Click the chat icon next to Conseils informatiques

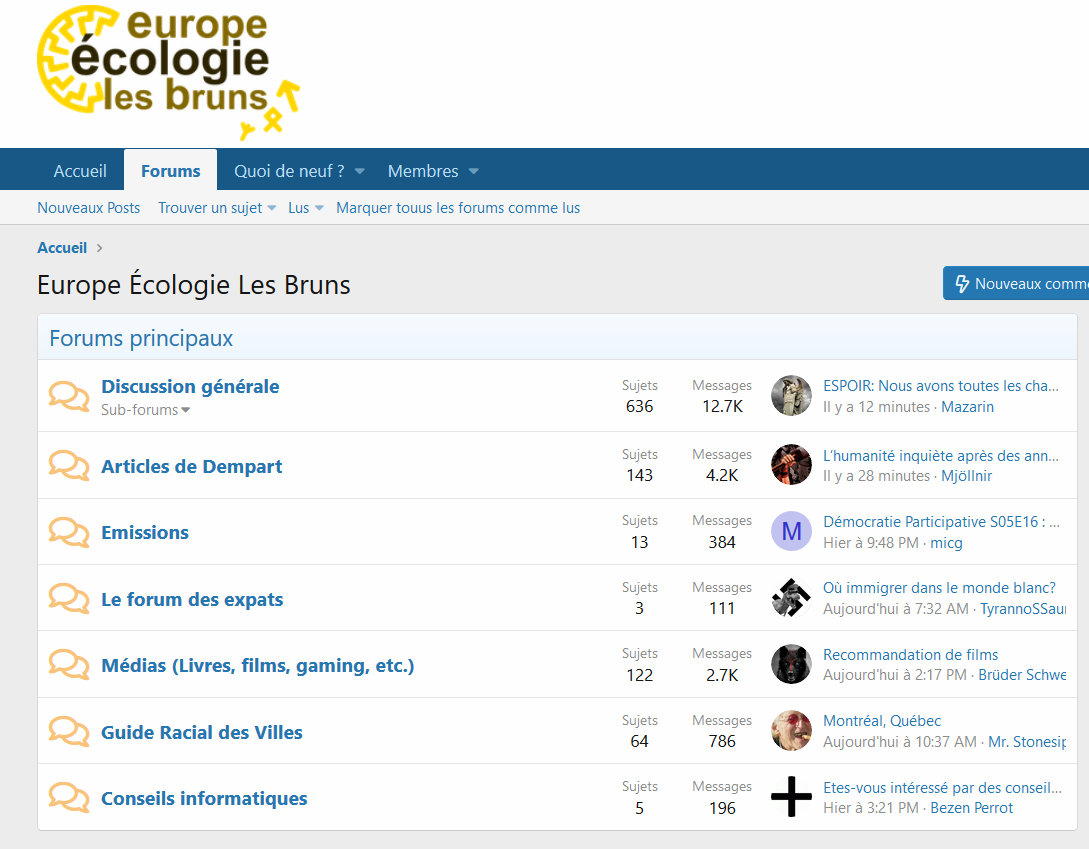coord(69,798)
